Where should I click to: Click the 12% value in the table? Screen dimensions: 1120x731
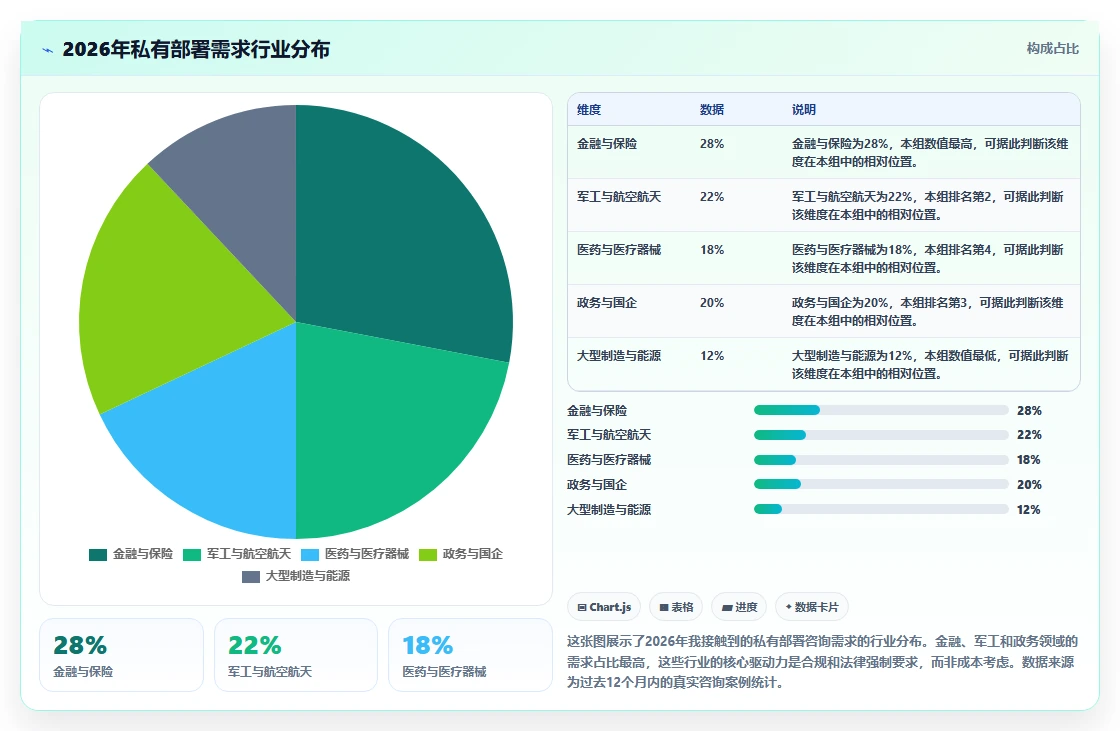[712, 356]
